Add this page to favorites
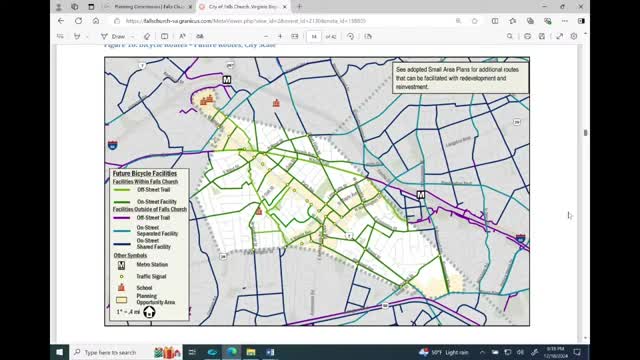 coord(475,21)
